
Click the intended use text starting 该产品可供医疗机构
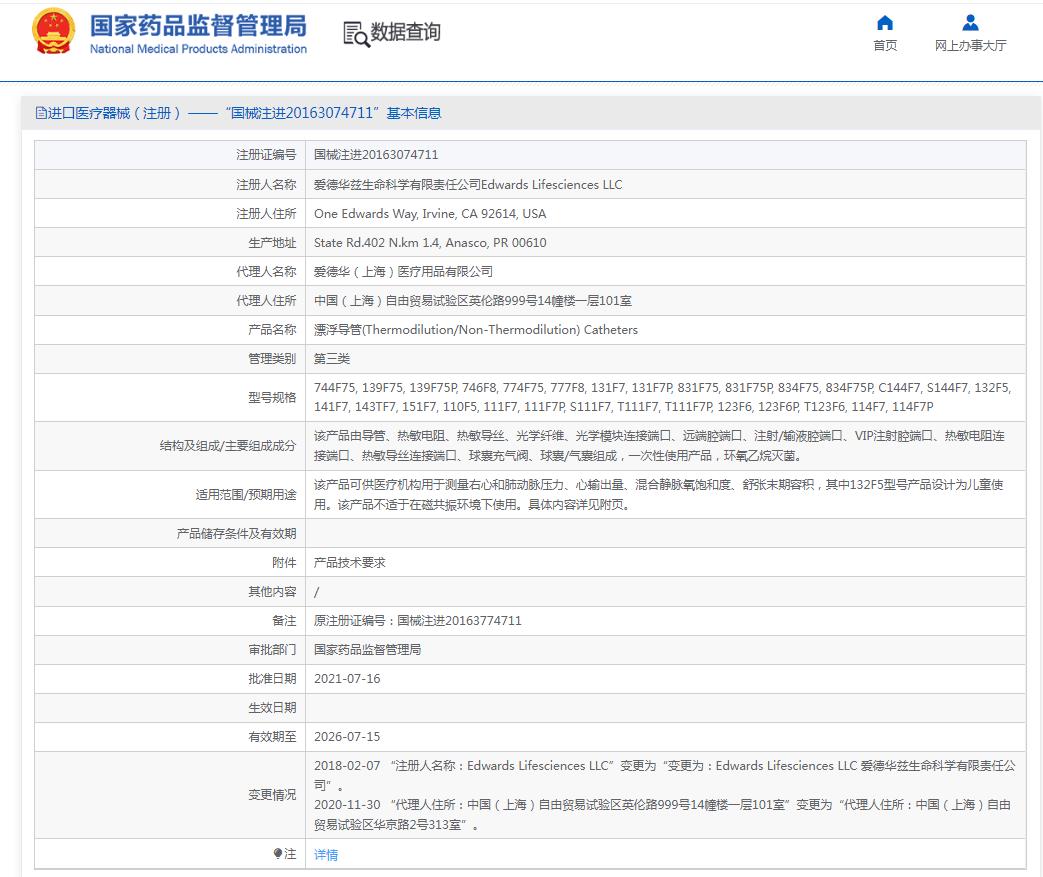coord(659,494)
